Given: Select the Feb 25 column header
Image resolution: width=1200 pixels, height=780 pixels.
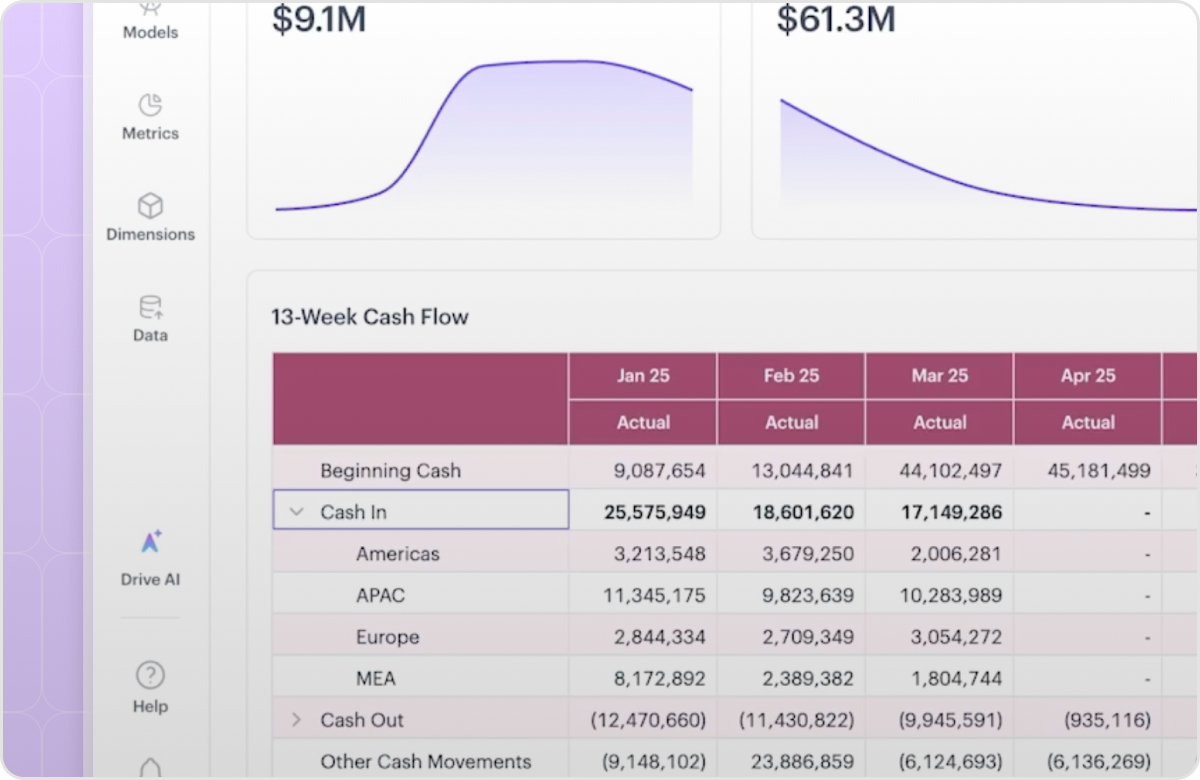Looking at the screenshot, I should click(791, 376).
